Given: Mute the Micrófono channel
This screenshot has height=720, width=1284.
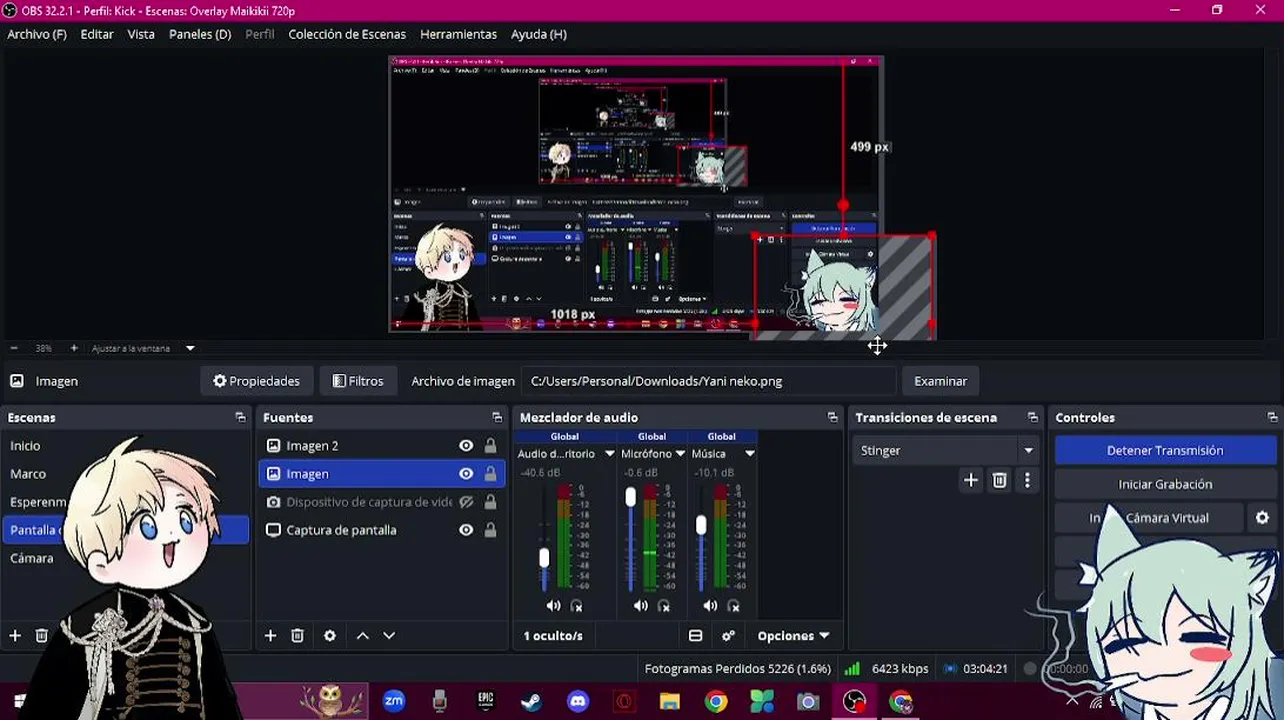Looking at the screenshot, I should coord(640,606).
